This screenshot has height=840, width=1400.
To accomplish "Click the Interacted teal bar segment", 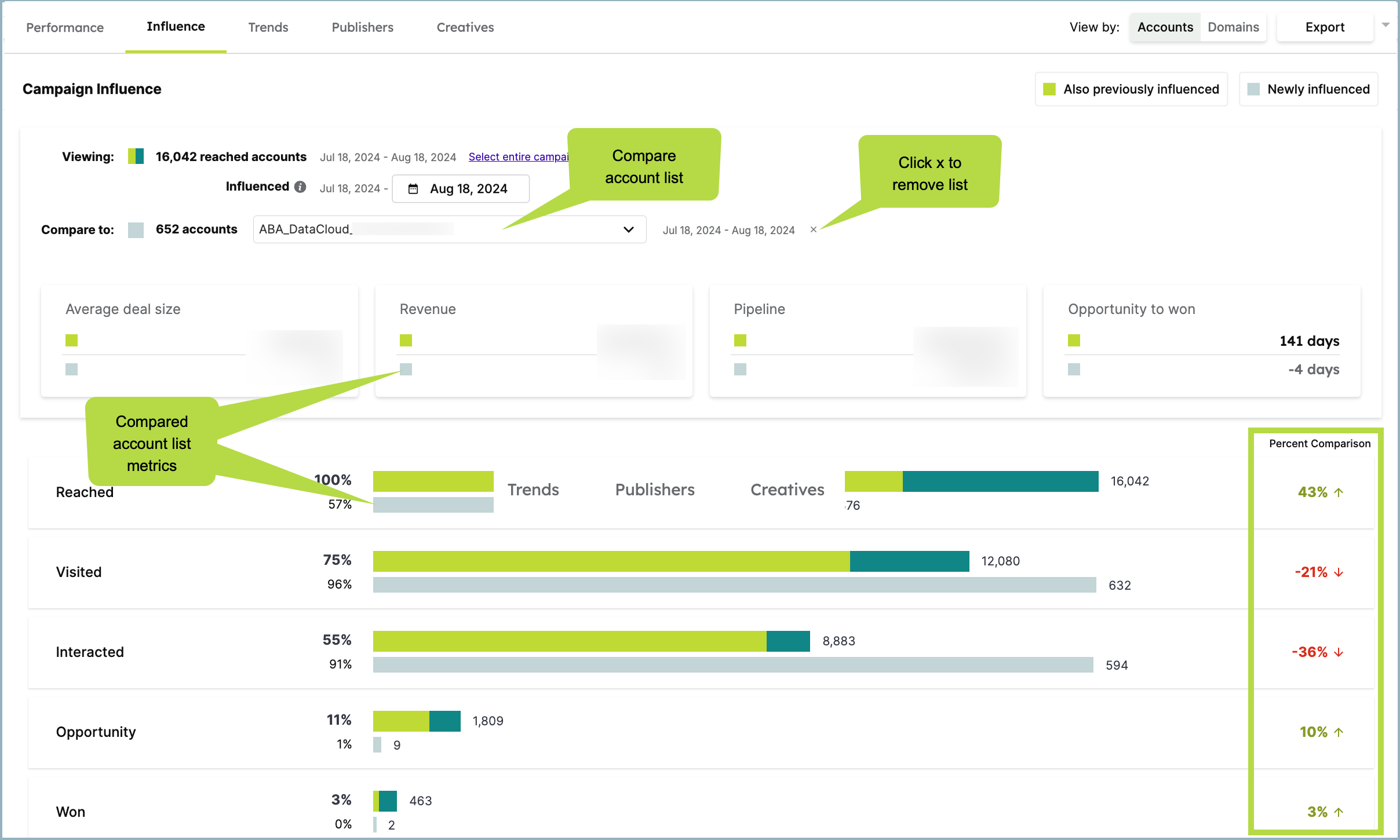I will click(x=788, y=641).
